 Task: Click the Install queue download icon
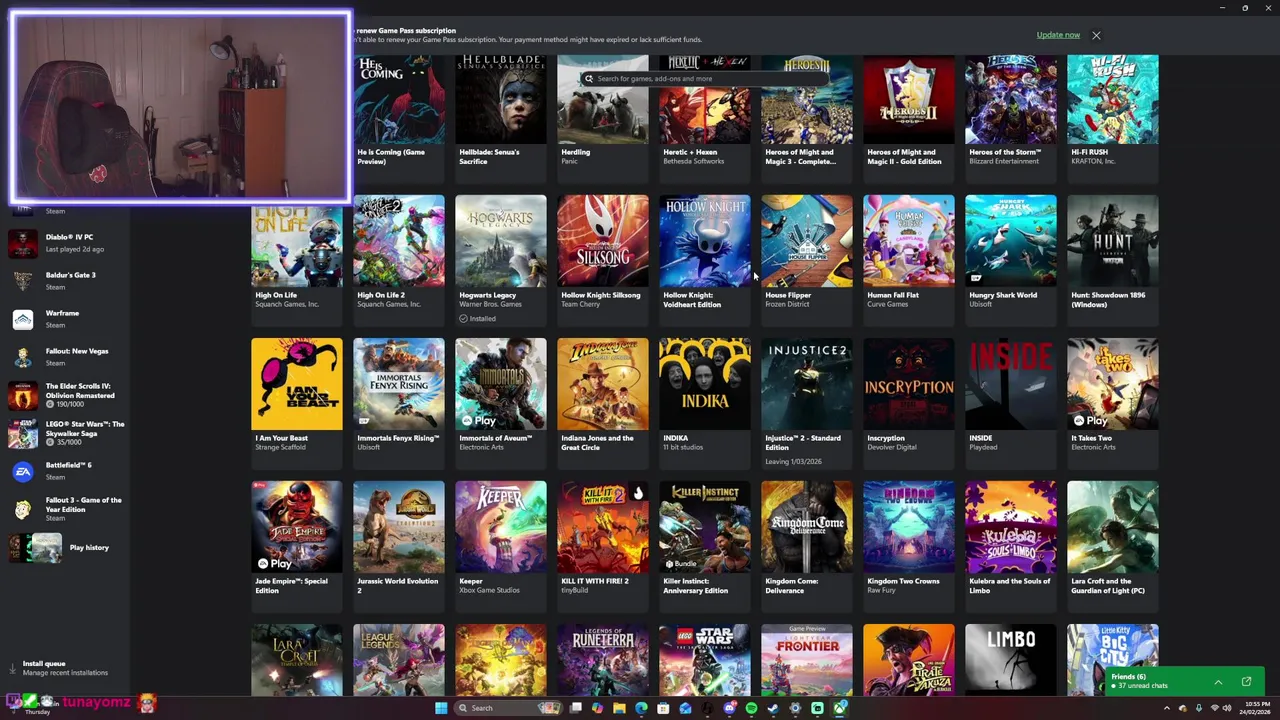pyautogui.click(x=12, y=668)
